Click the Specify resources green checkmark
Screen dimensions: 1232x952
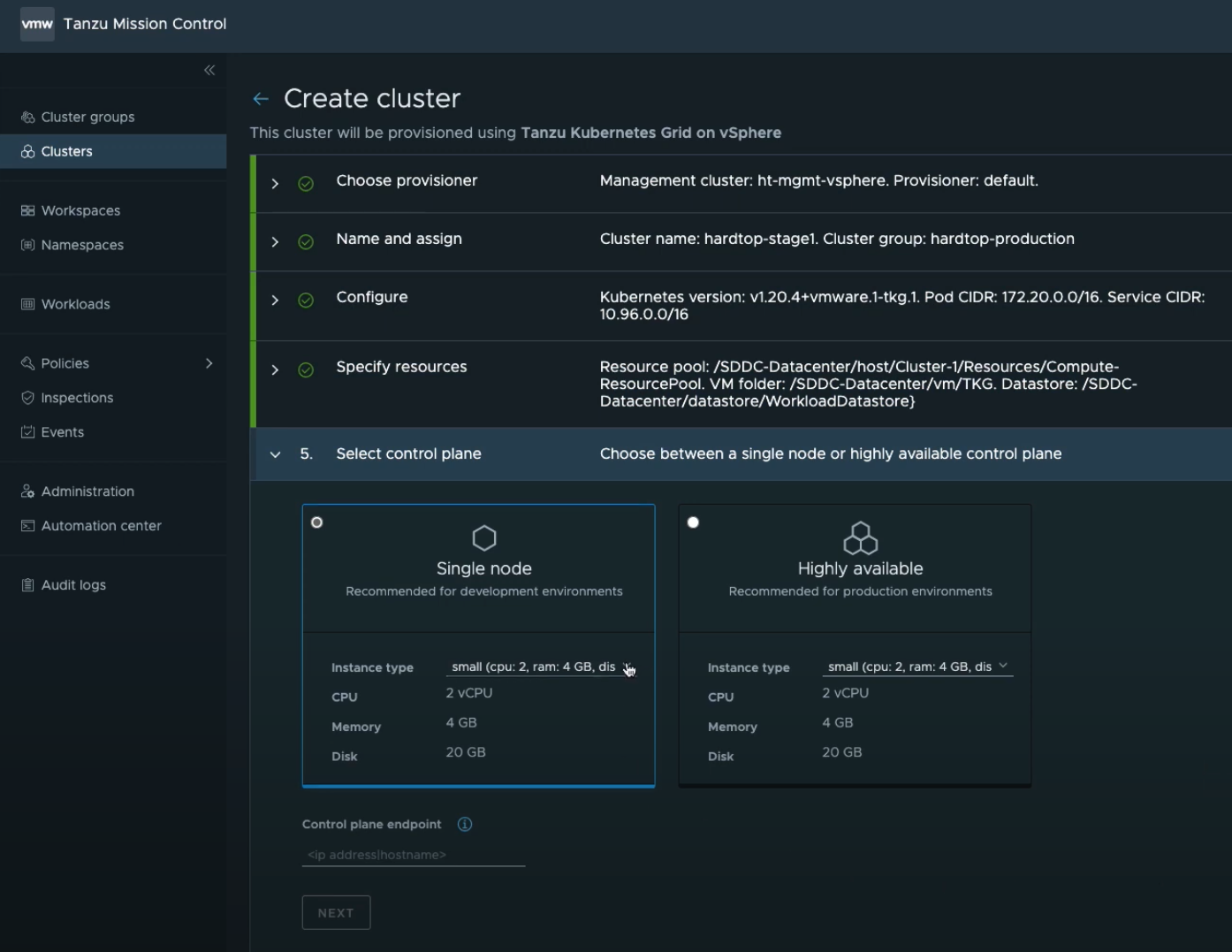[x=306, y=370]
